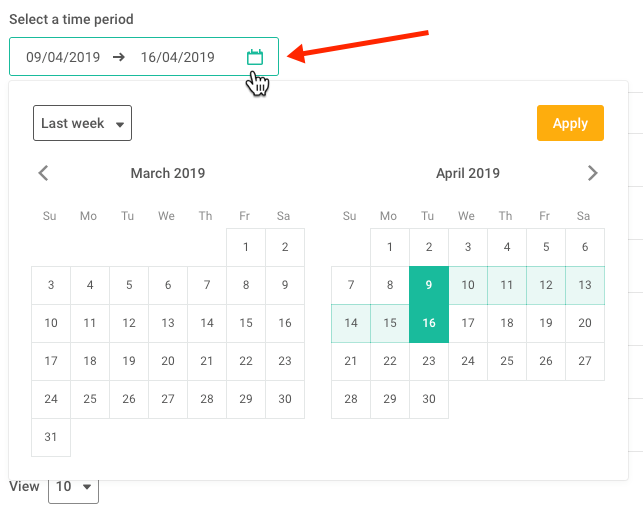
Task: Choose April 1 in the calendar
Action: coord(390,247)
